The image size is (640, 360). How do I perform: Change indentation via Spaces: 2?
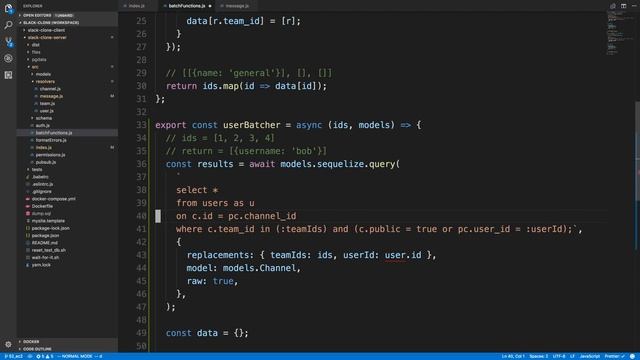tap(538, 356)
